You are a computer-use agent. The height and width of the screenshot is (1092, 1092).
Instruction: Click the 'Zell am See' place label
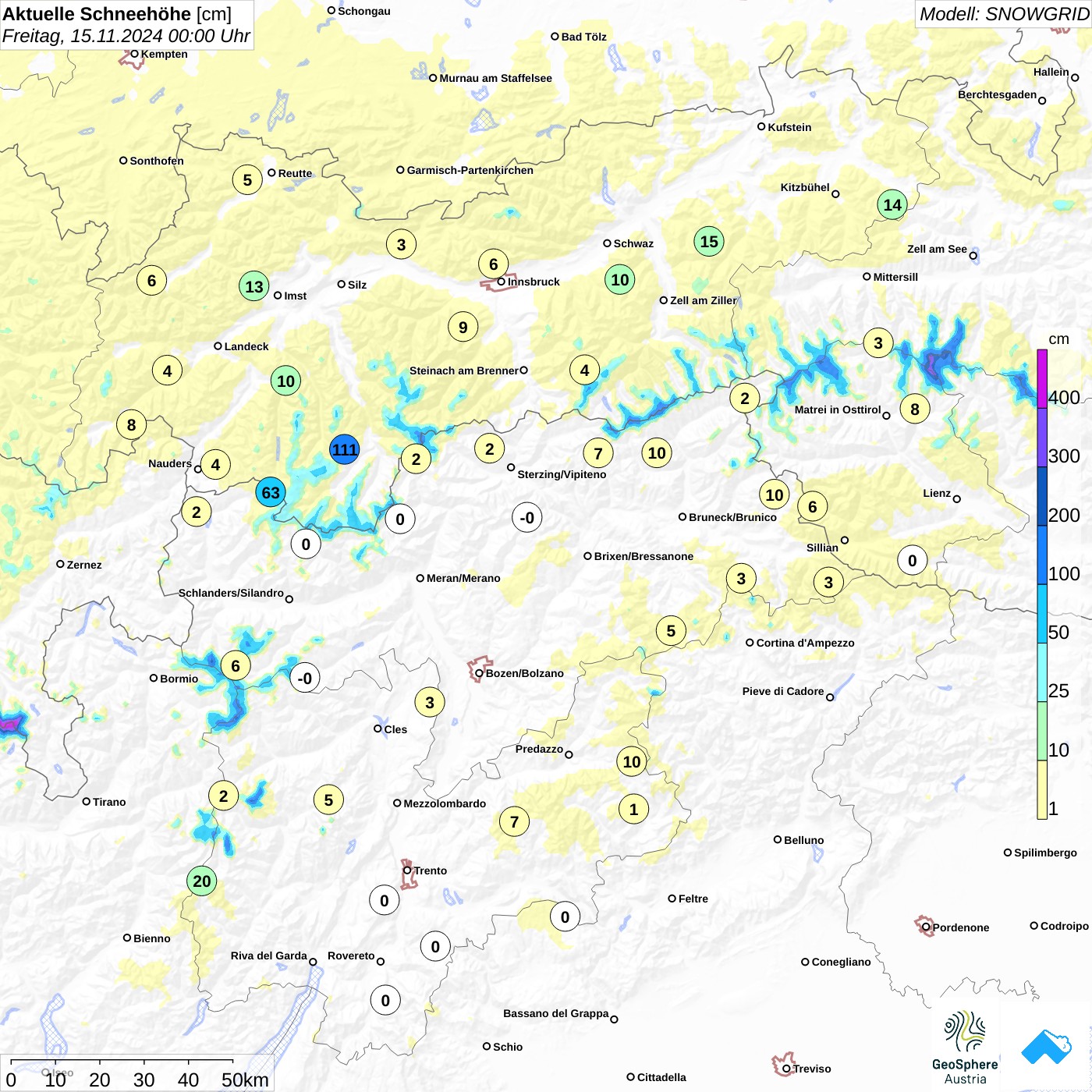pyautogui.click(x=937, y=249)
